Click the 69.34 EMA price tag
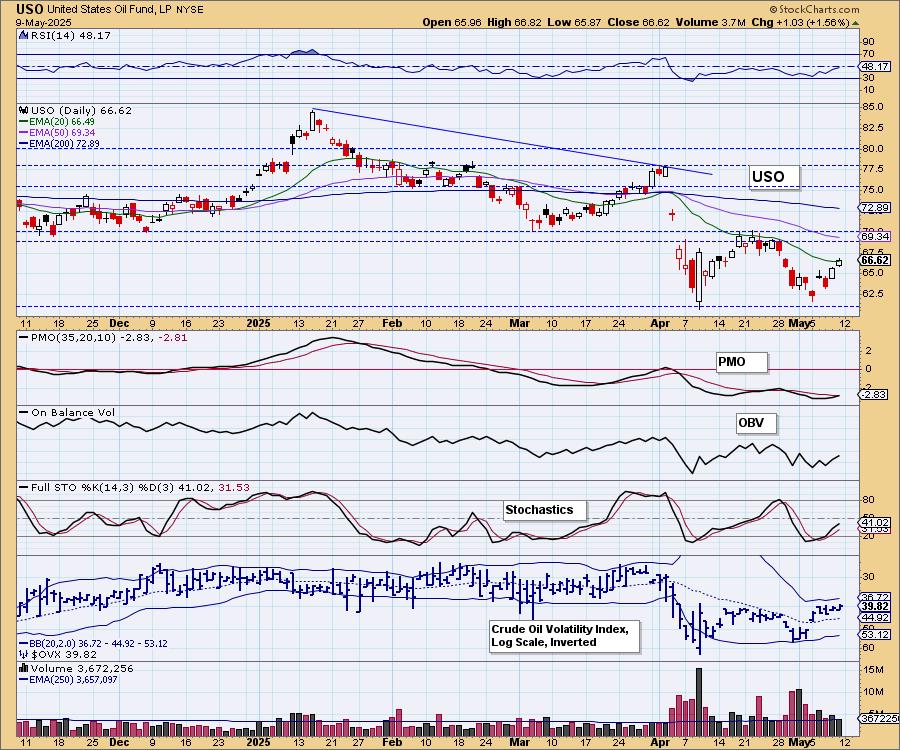 click(x=875, y=236)
